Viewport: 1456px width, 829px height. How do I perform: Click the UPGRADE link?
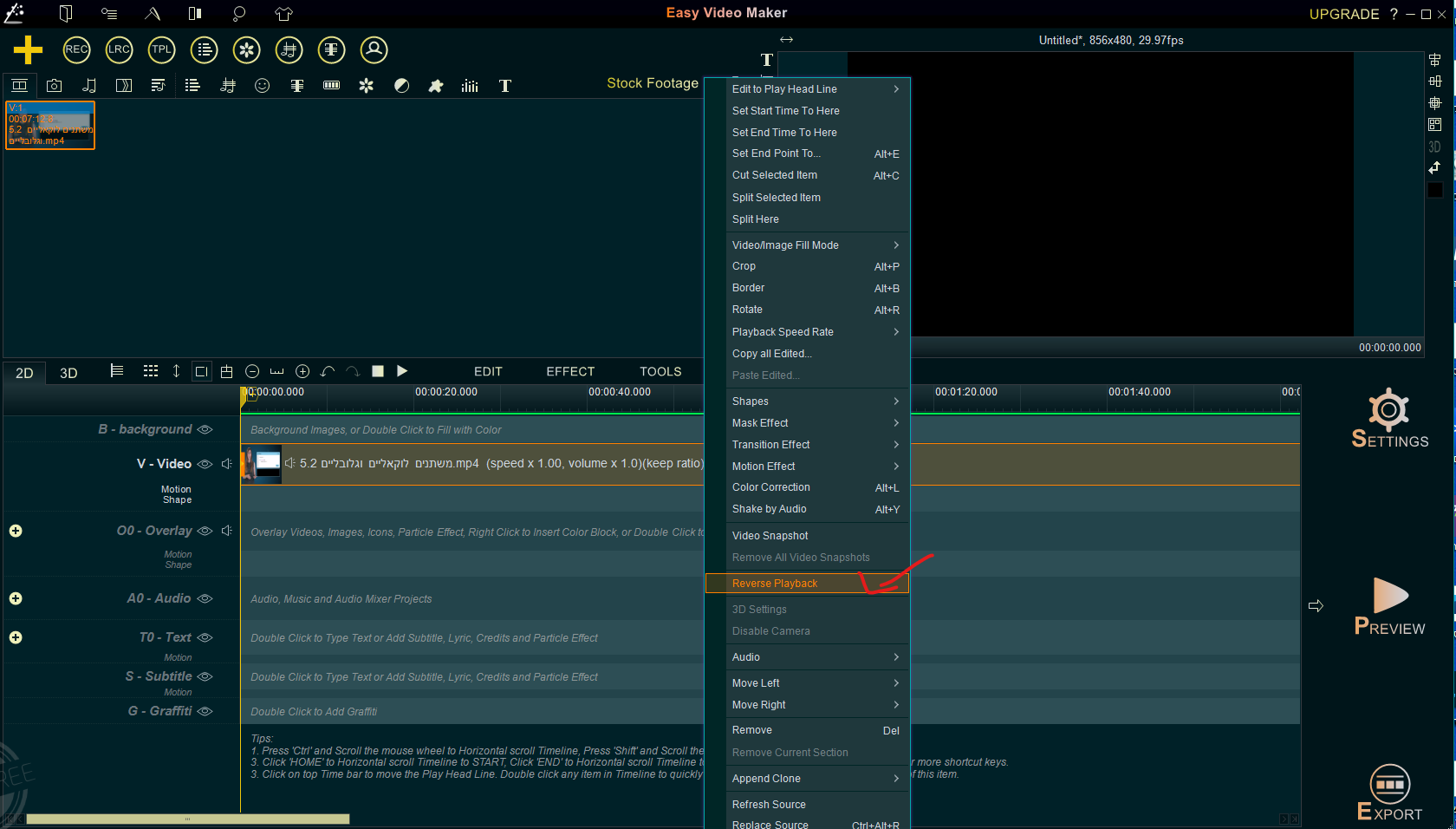[x=1344, y=14]
